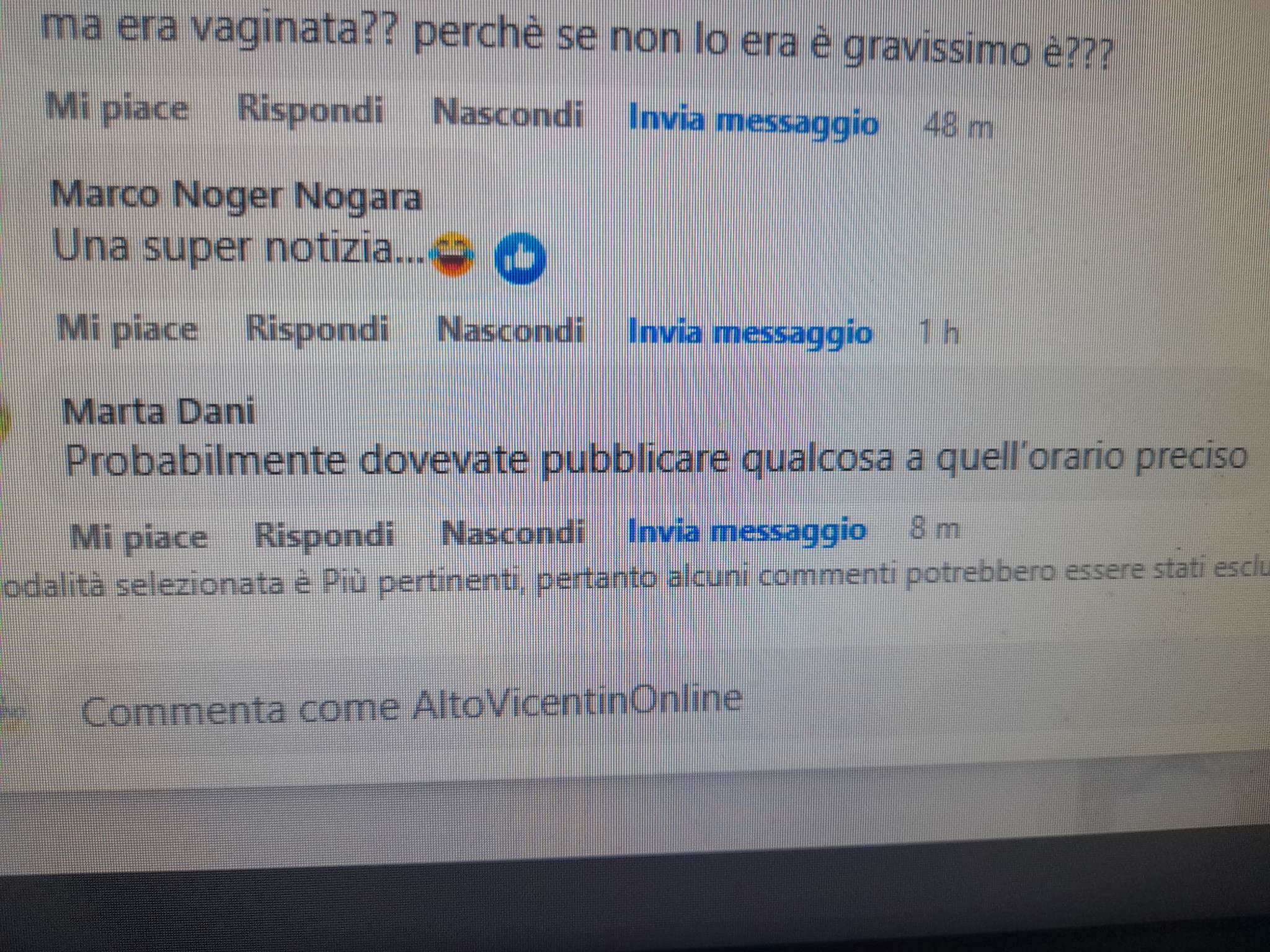Hide Marta Dani's comment
1270x952 pixels.
[x=513, y=534]
